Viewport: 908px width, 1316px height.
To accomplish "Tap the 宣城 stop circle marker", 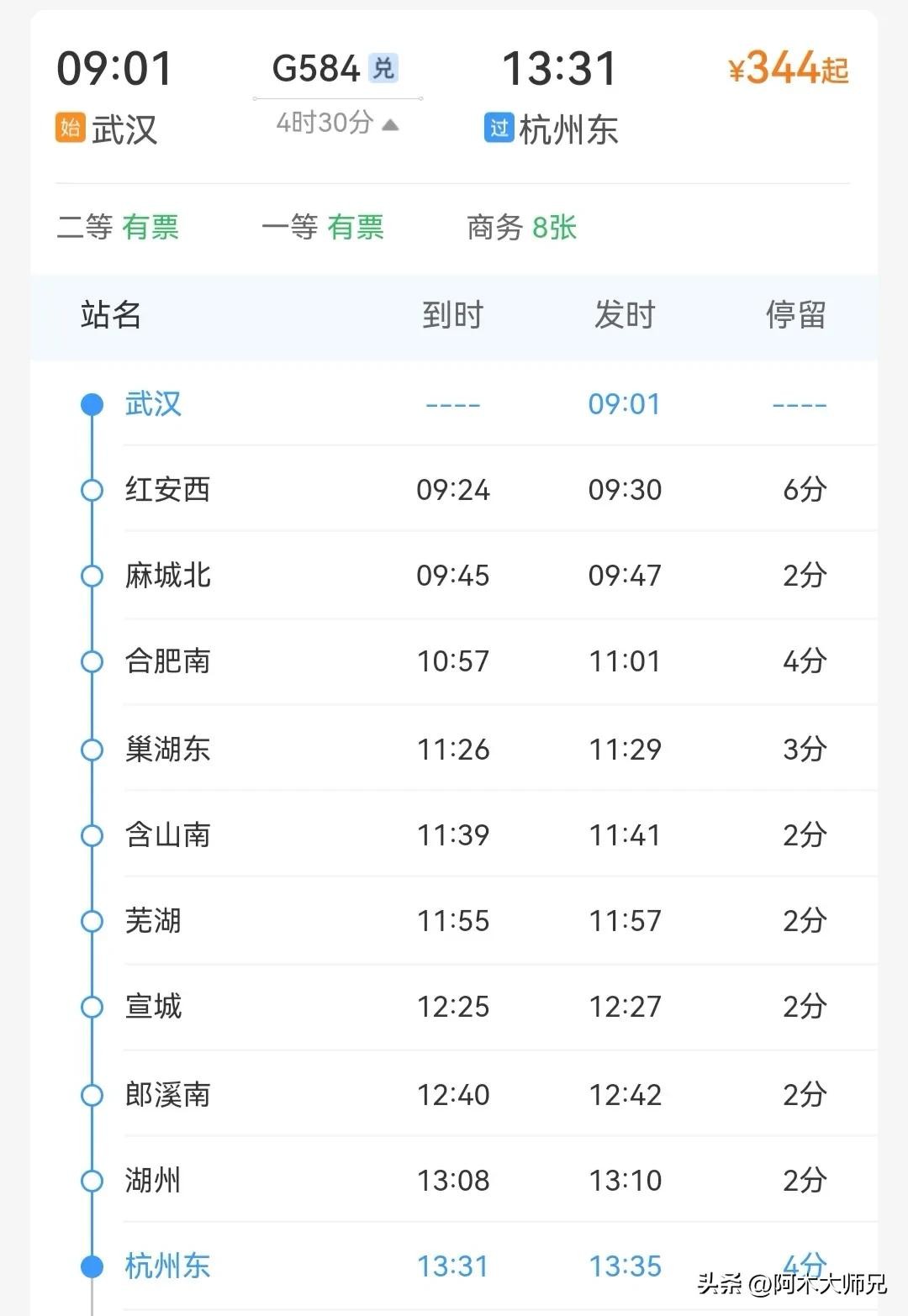I will click(x=92, y=1007).
